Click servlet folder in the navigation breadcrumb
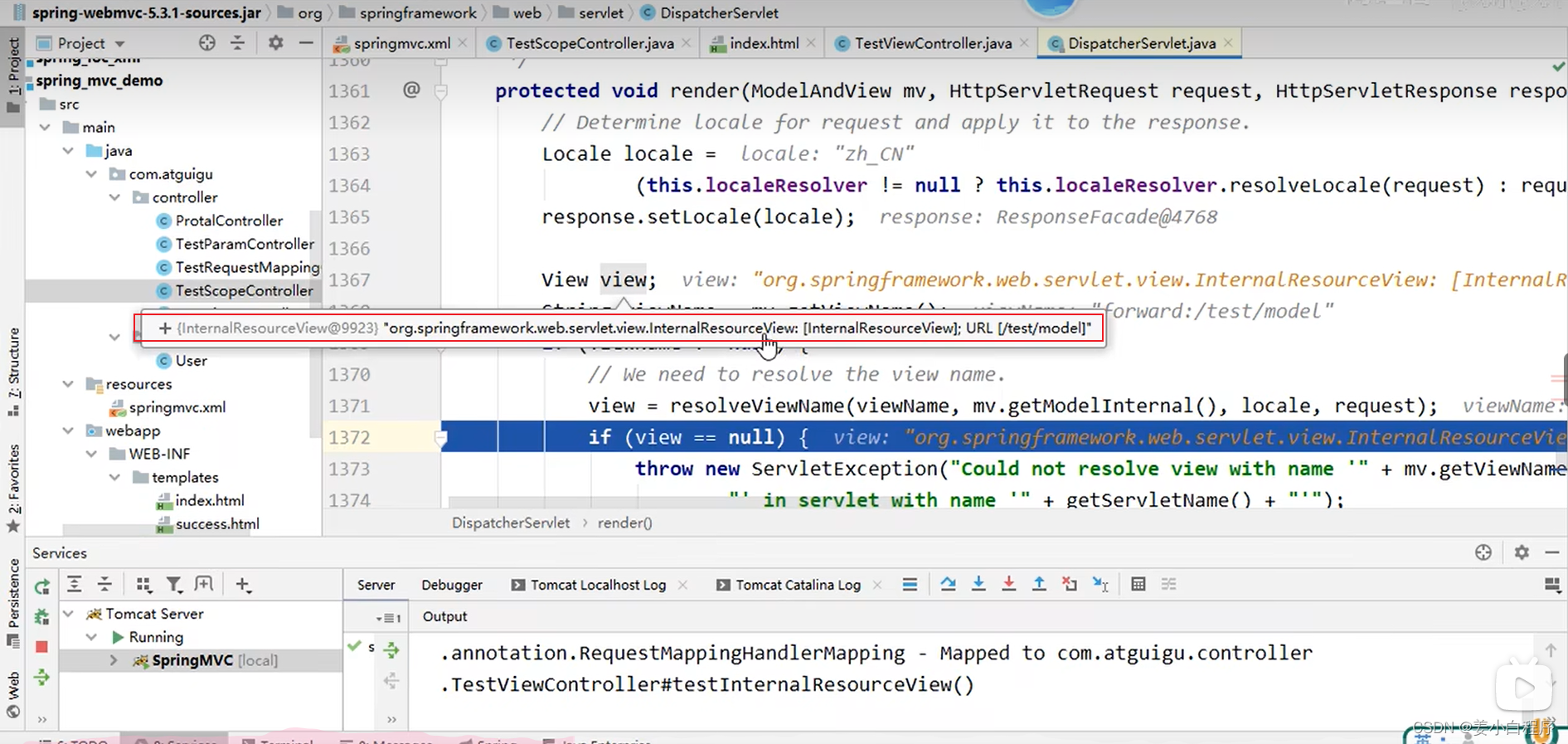Screen dimensions: 1568x744 coord(600,12)
